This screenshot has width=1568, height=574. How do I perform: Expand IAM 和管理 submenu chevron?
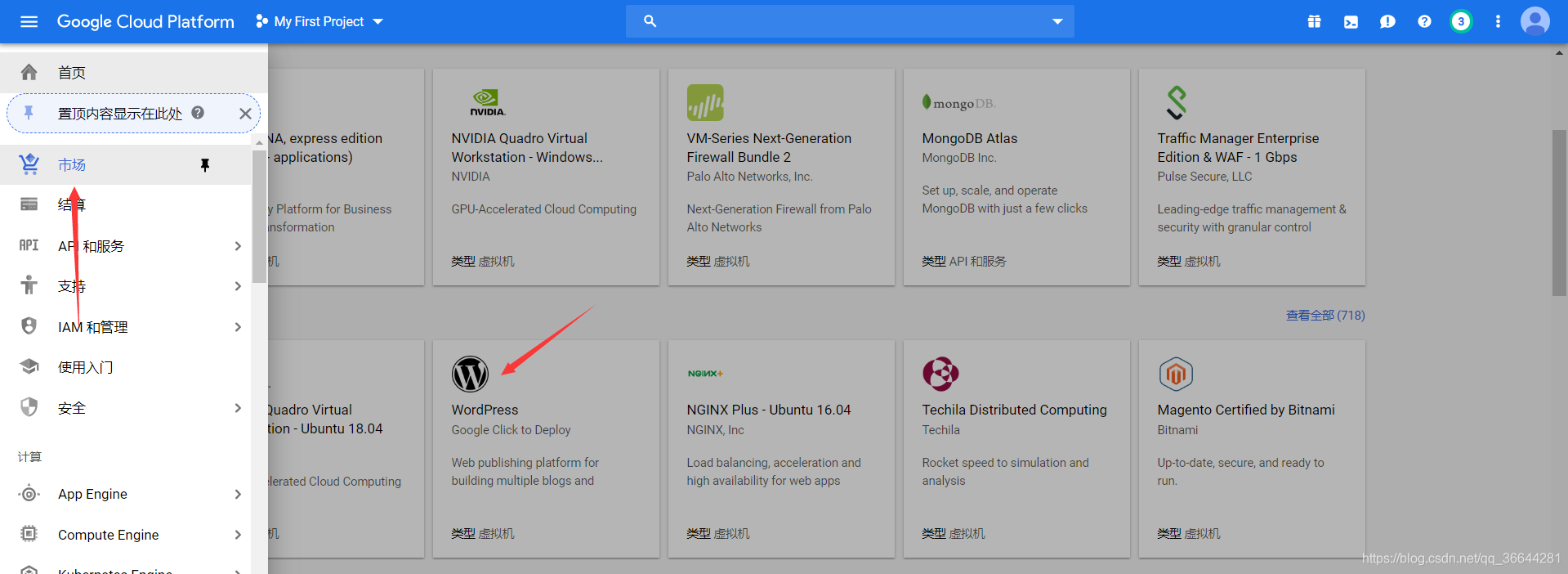click(238, 327)
